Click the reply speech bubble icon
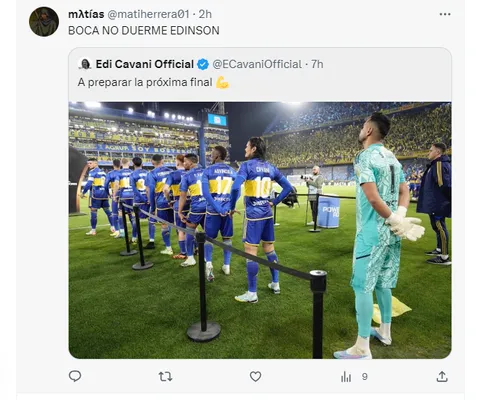The width and height of the screenshot is (479, 400). [x=75, y=376]
